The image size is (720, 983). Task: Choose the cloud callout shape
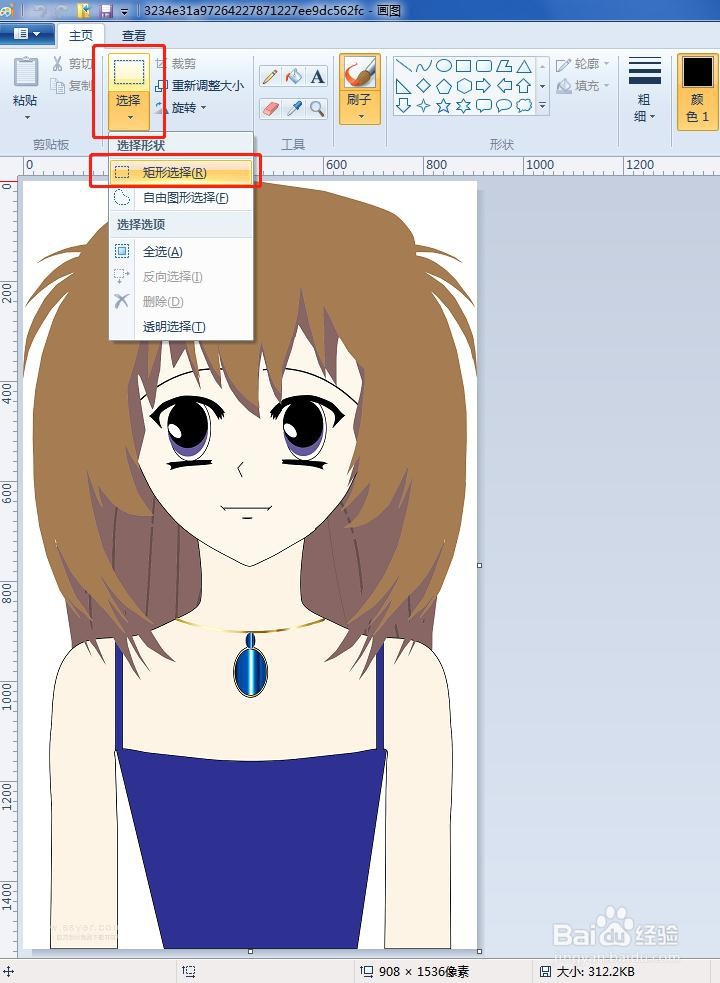(x=524, y=105)
